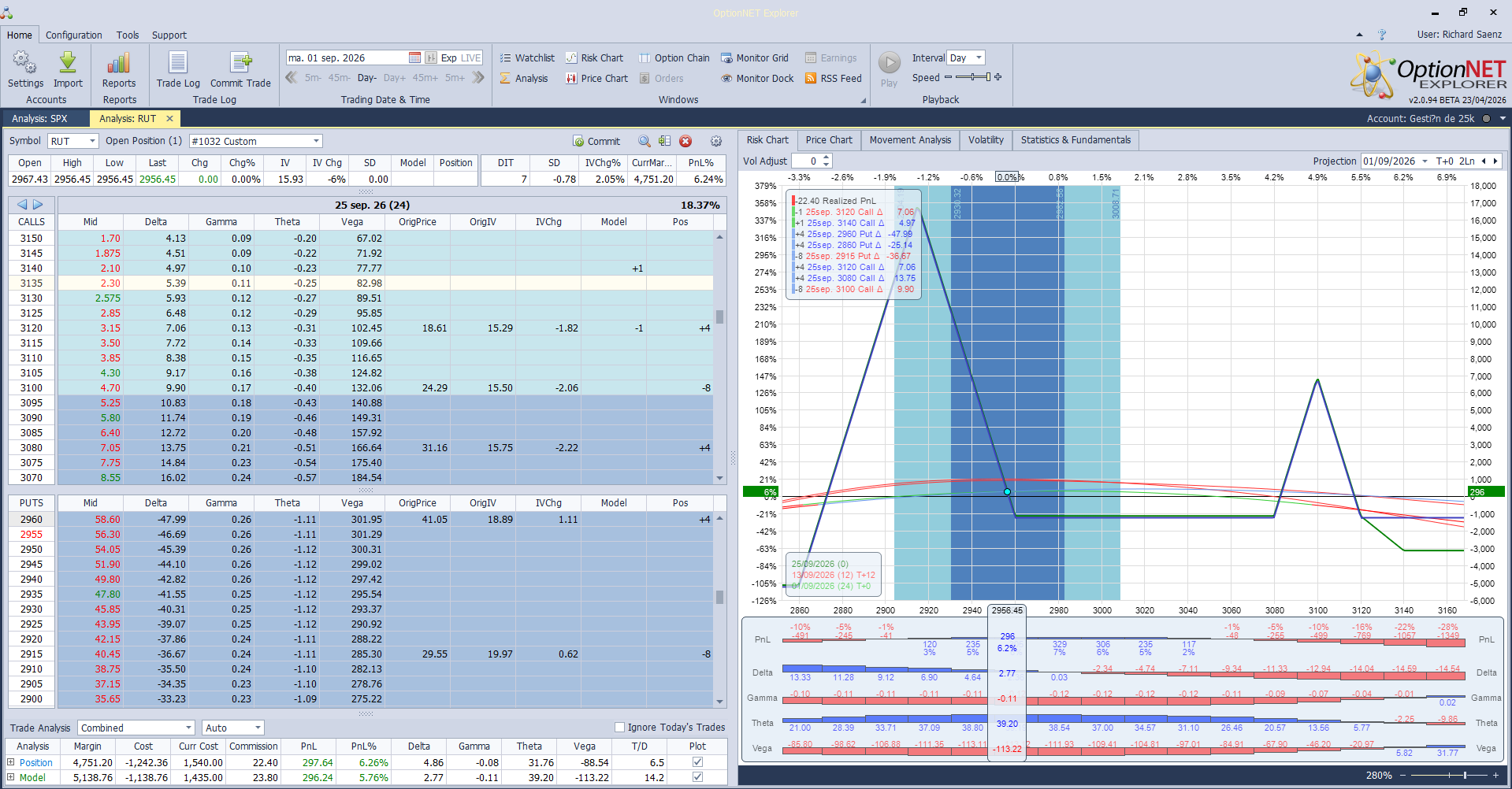Image resolution: width=1512 pixels, height=789 pixels.
Task: Increase Vol Adjust with up arrow
Action: click(x=826, y=157)
